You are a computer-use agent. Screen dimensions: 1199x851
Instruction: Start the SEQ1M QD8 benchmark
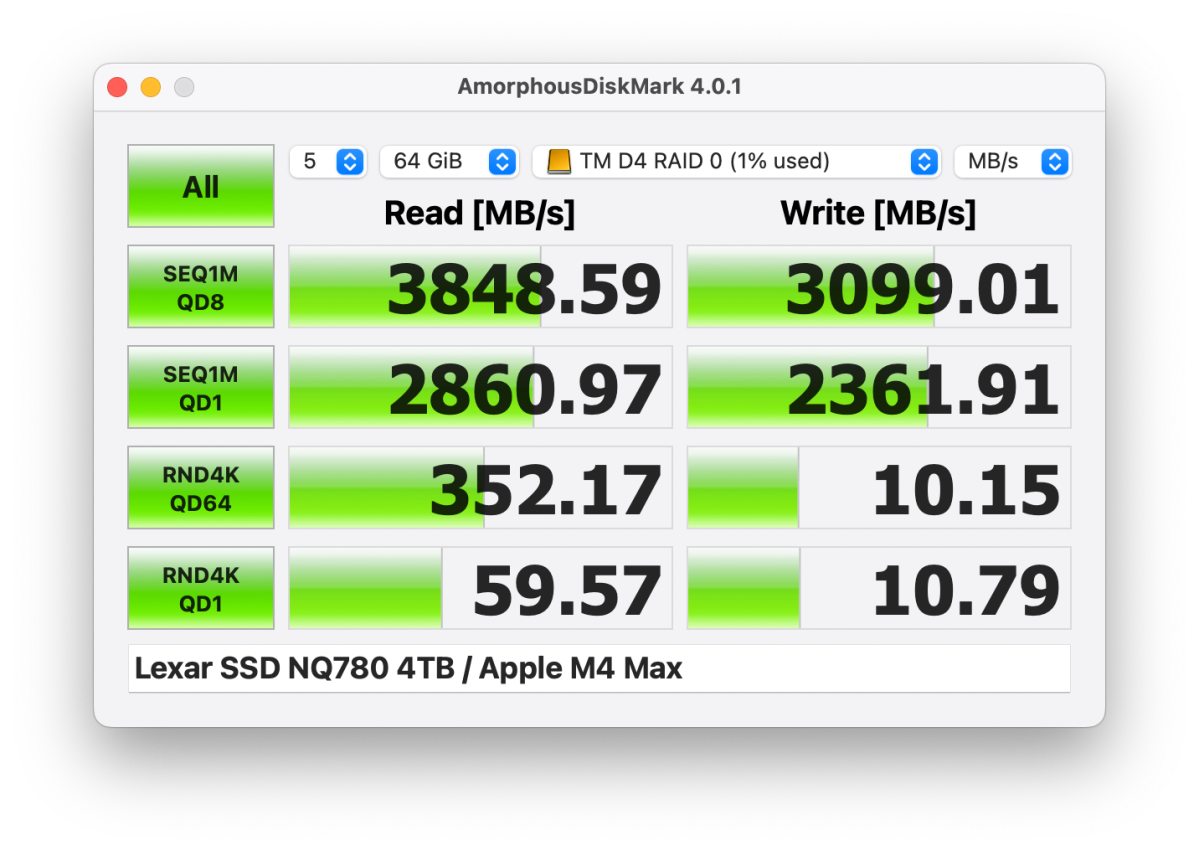(200, 287)
